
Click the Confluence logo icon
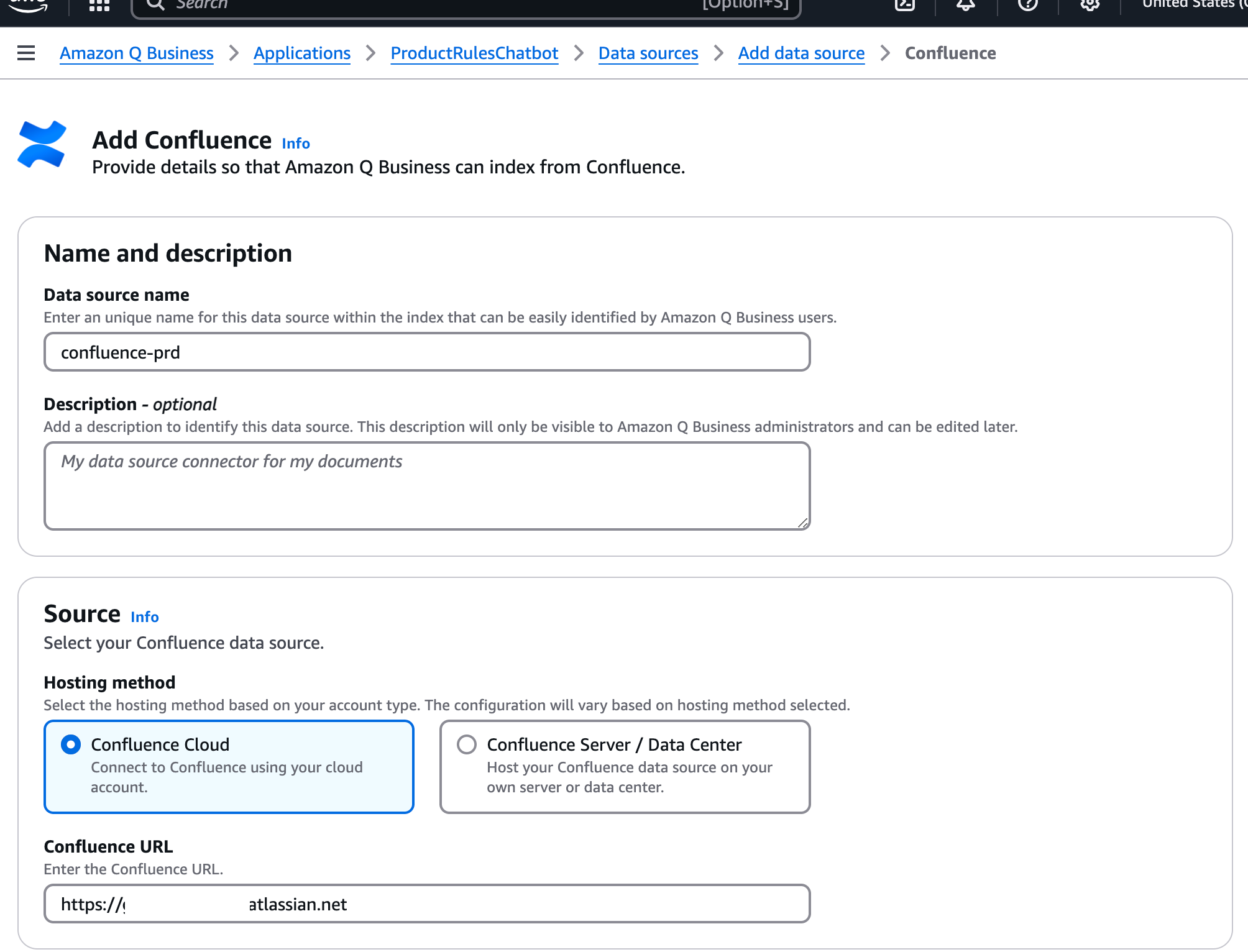pos(42,144)
